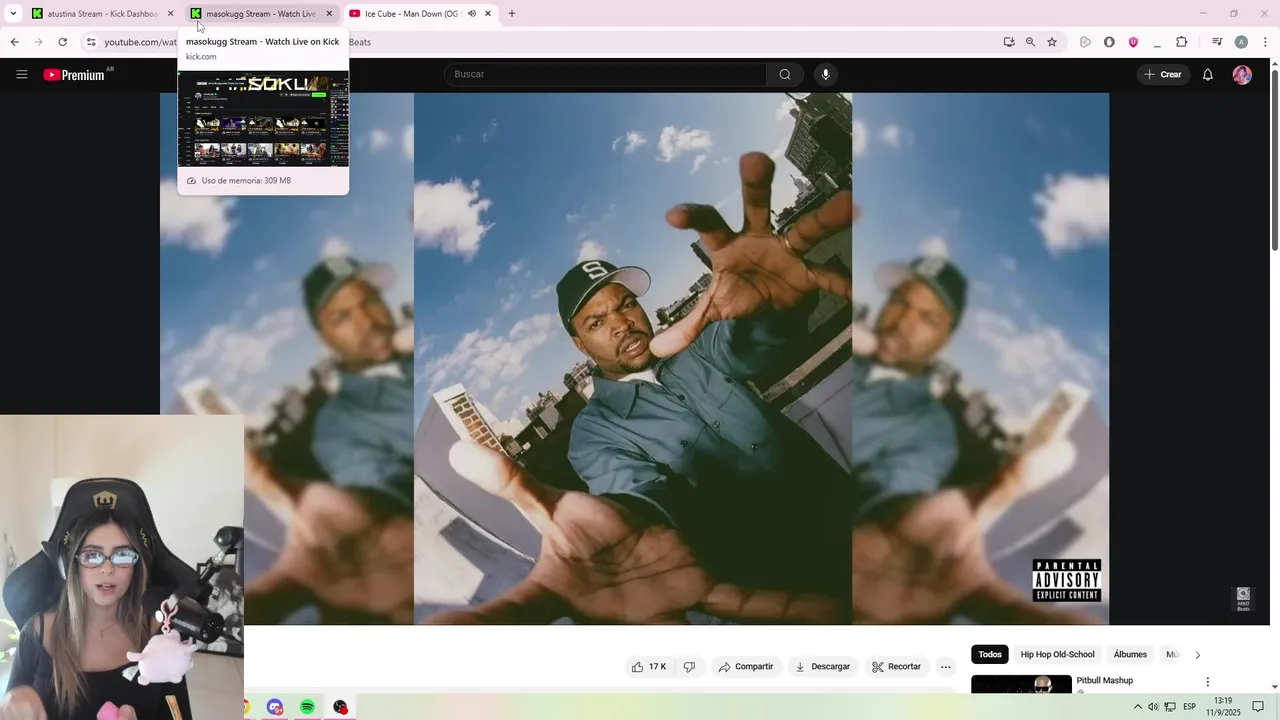Image resolution: width=1280 pixels, height=720 pixels.
Task: Open the Chrome extensions puzzle icon
Action: point(1181,42)
